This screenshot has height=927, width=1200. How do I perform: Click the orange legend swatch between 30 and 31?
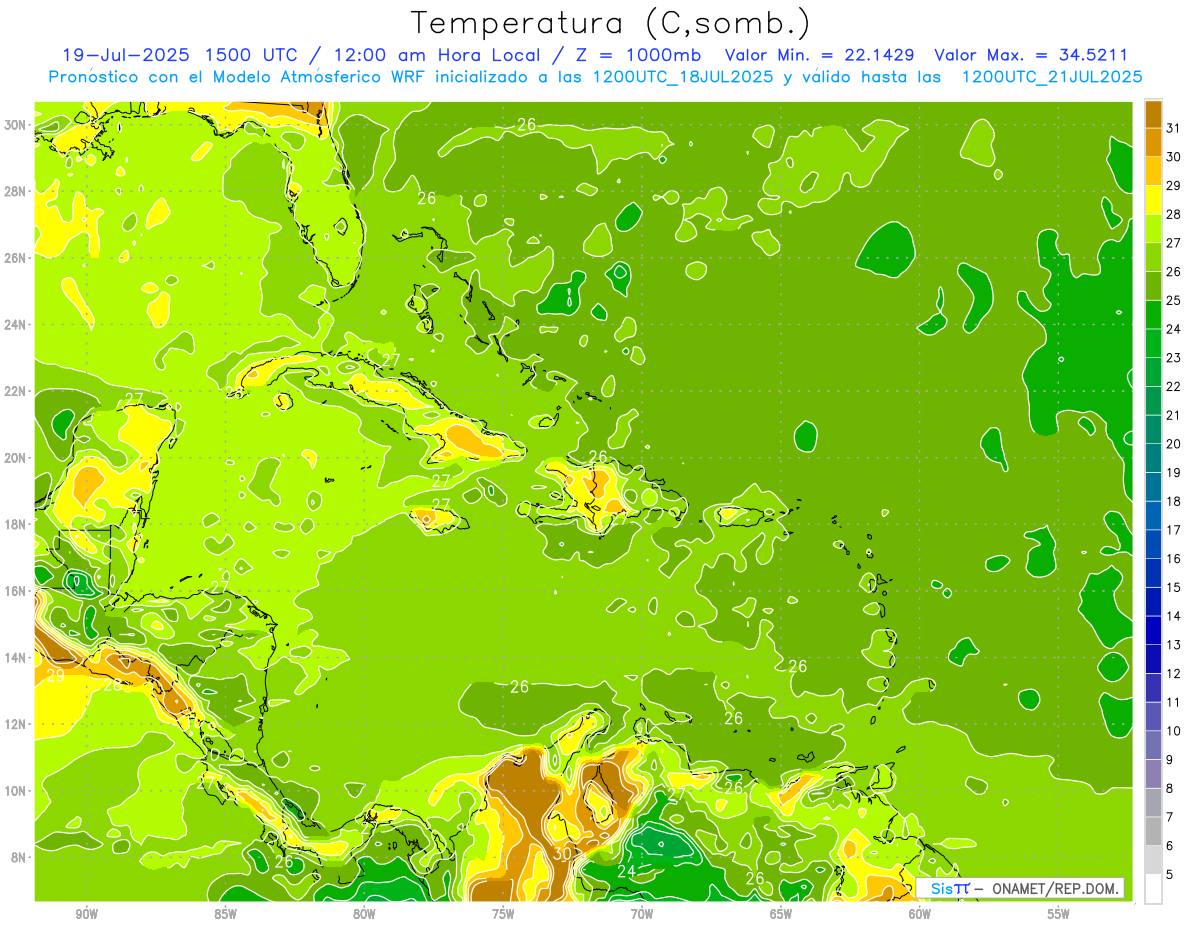(1153, 142)
